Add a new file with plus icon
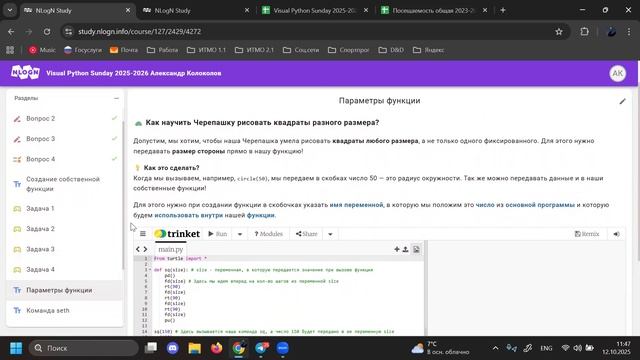640x360 pixels. 397,249
